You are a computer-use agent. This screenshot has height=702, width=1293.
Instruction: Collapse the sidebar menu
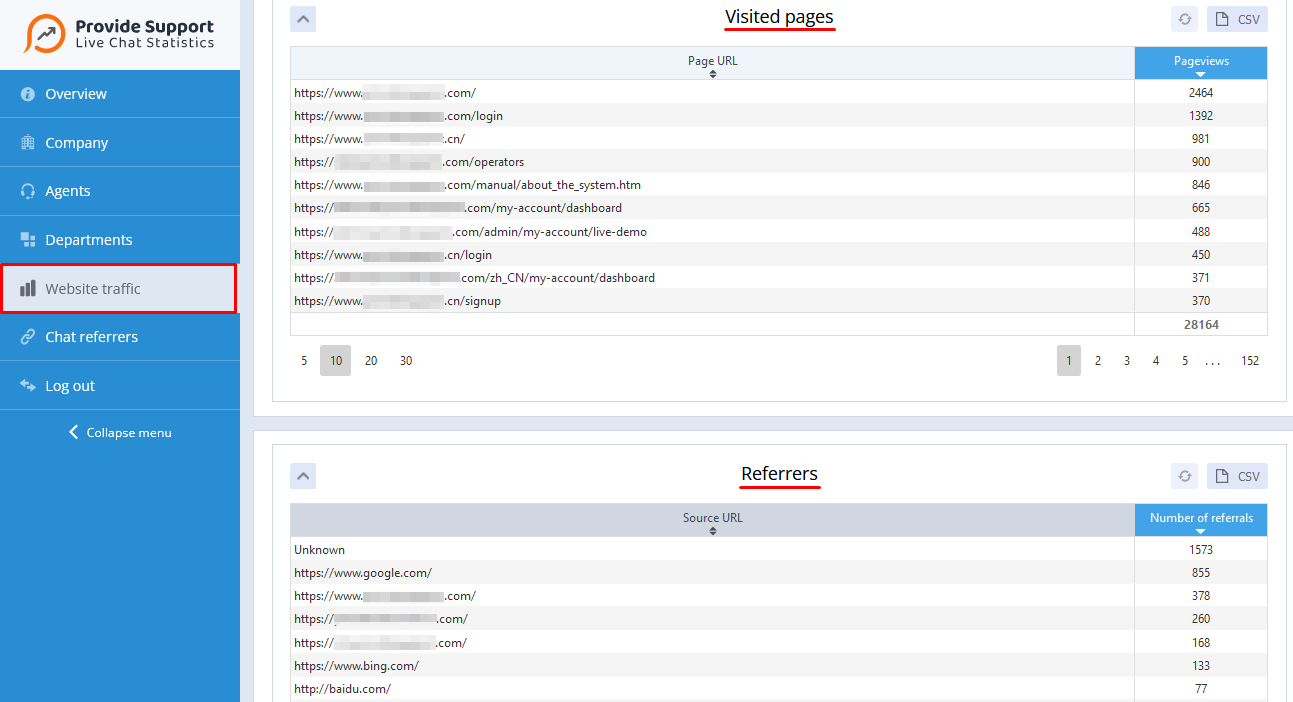(119, 432)
